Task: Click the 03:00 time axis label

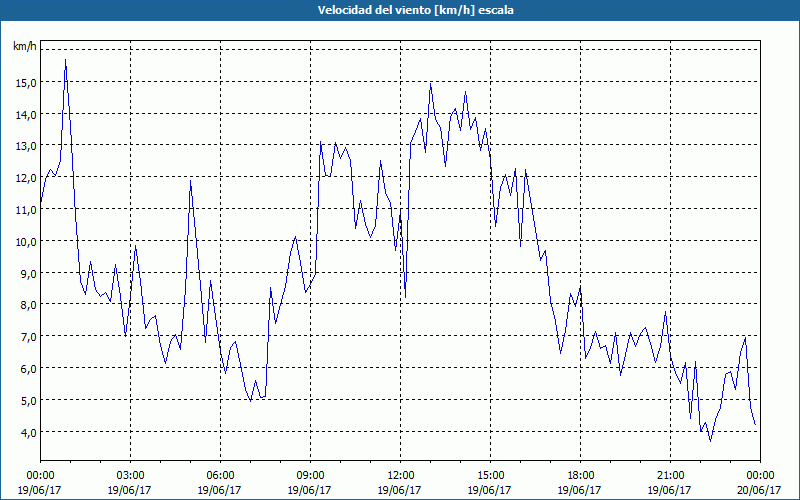Action: [x=131, y=476]
